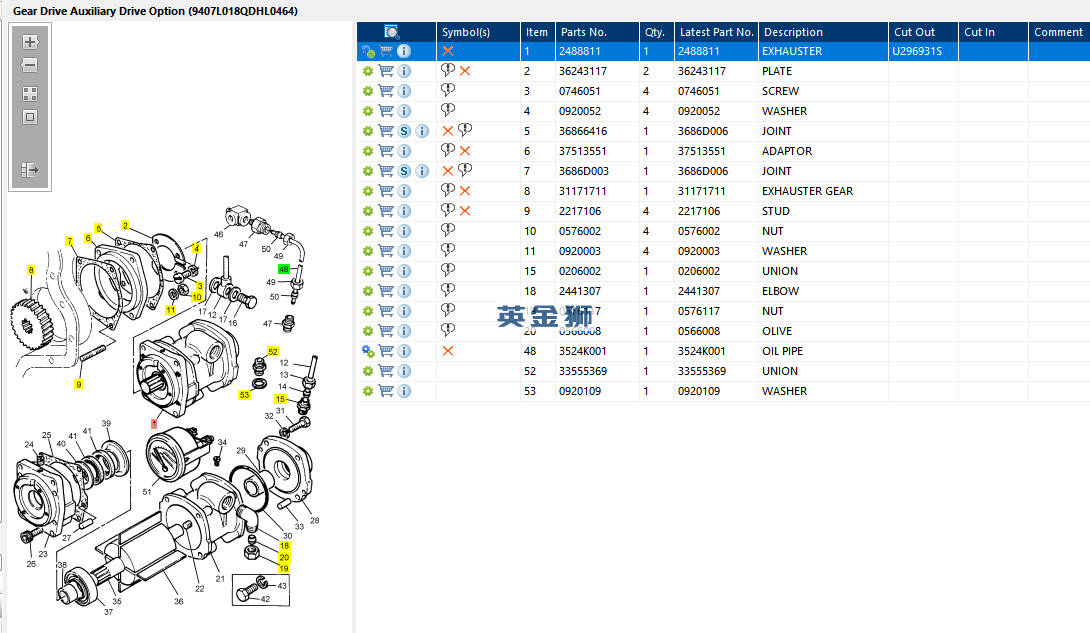Select description cell EXHAUSTER GEAR
This screenshot has width=1090, height=633.
pos(807,191)
